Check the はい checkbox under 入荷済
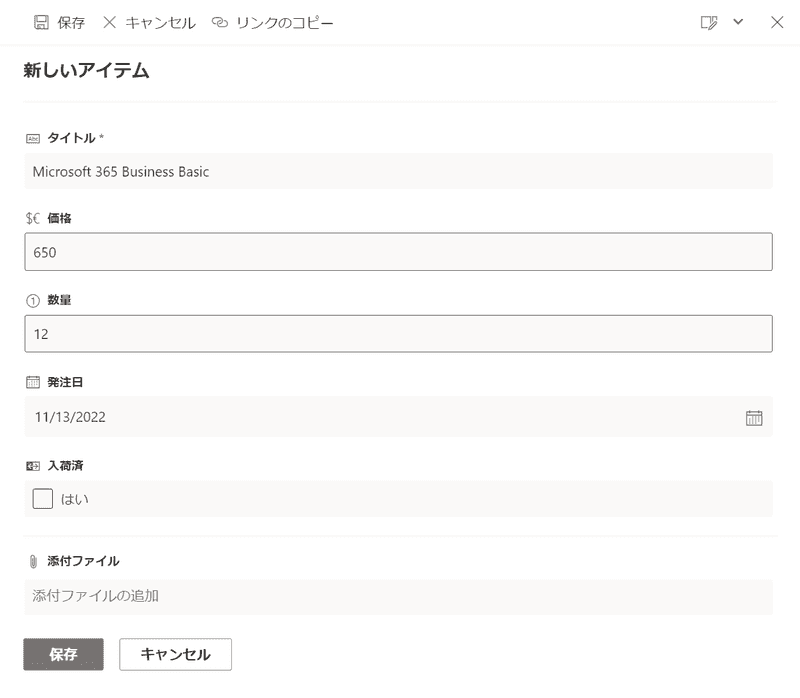 (x=42, y=498)
